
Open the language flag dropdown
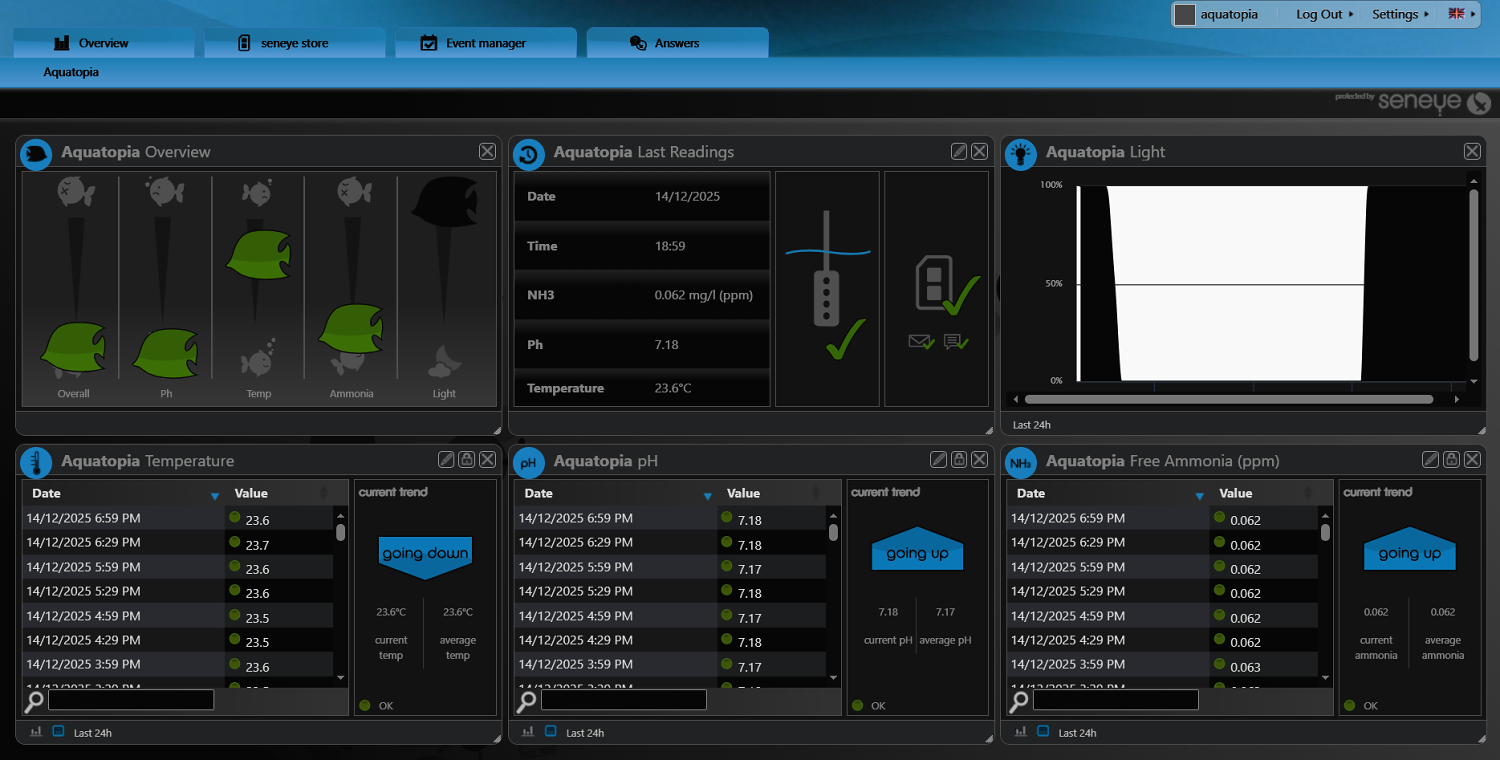click(1460, 14)
